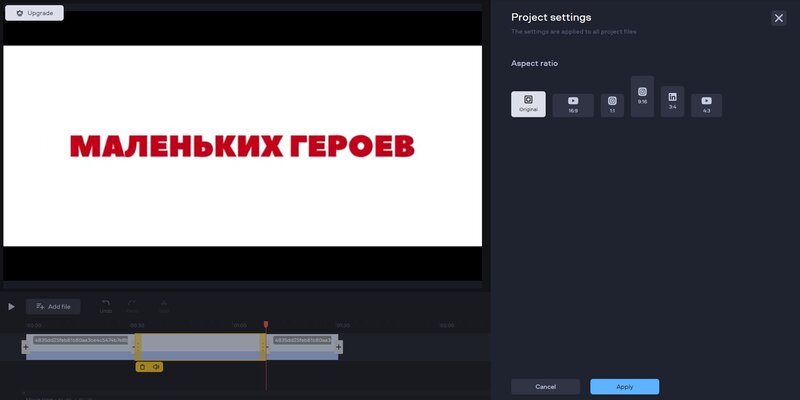
Task: Click the Project settings title
Action: tap(551, 17)
